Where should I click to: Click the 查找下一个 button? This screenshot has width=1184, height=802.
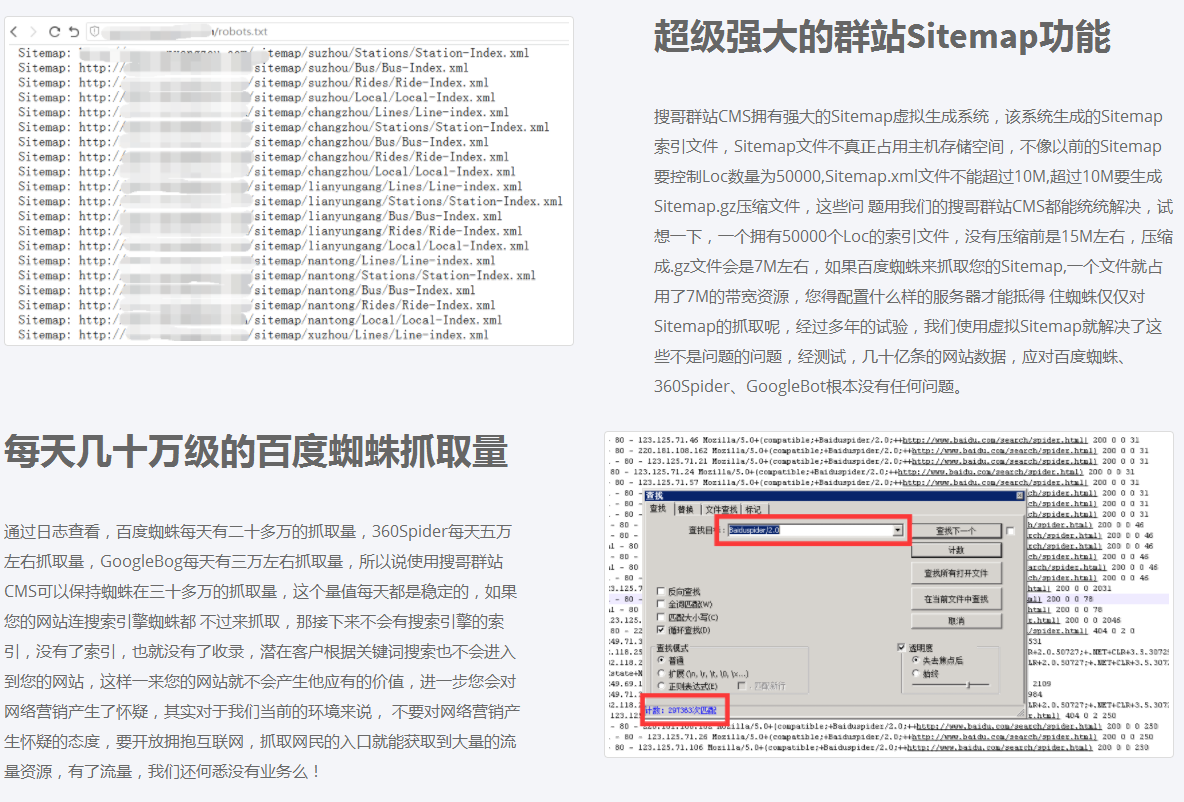pos(956,530)
